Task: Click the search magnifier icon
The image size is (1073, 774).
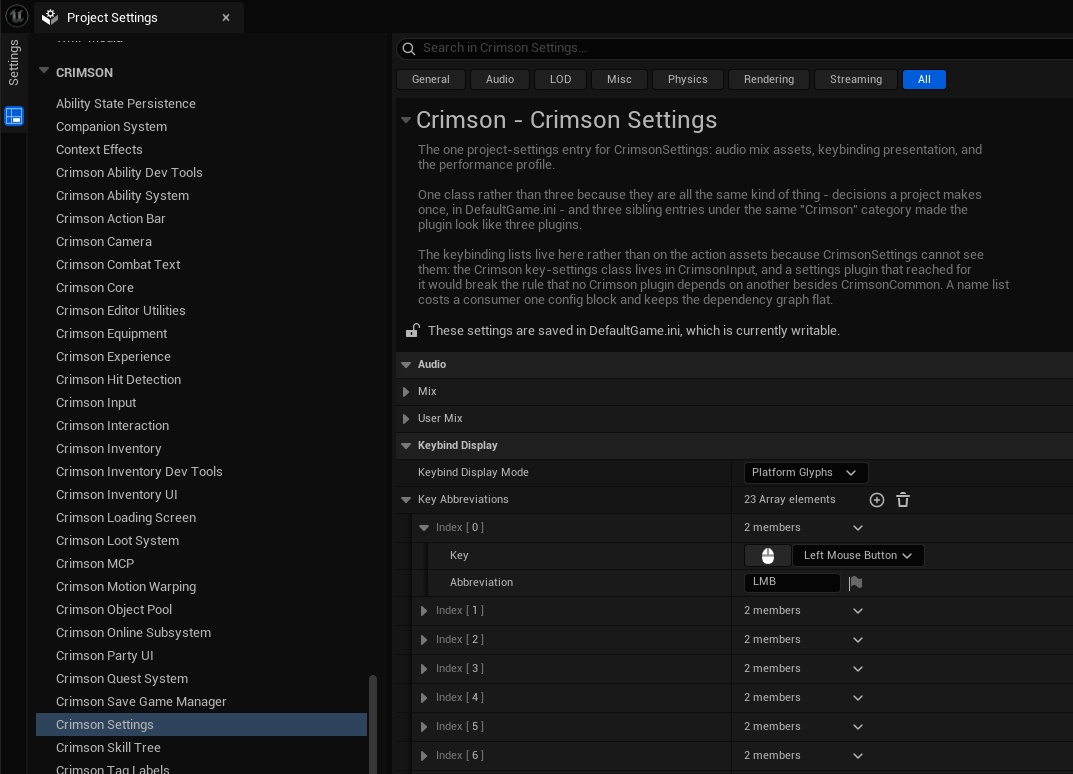Action: [409, 49]
